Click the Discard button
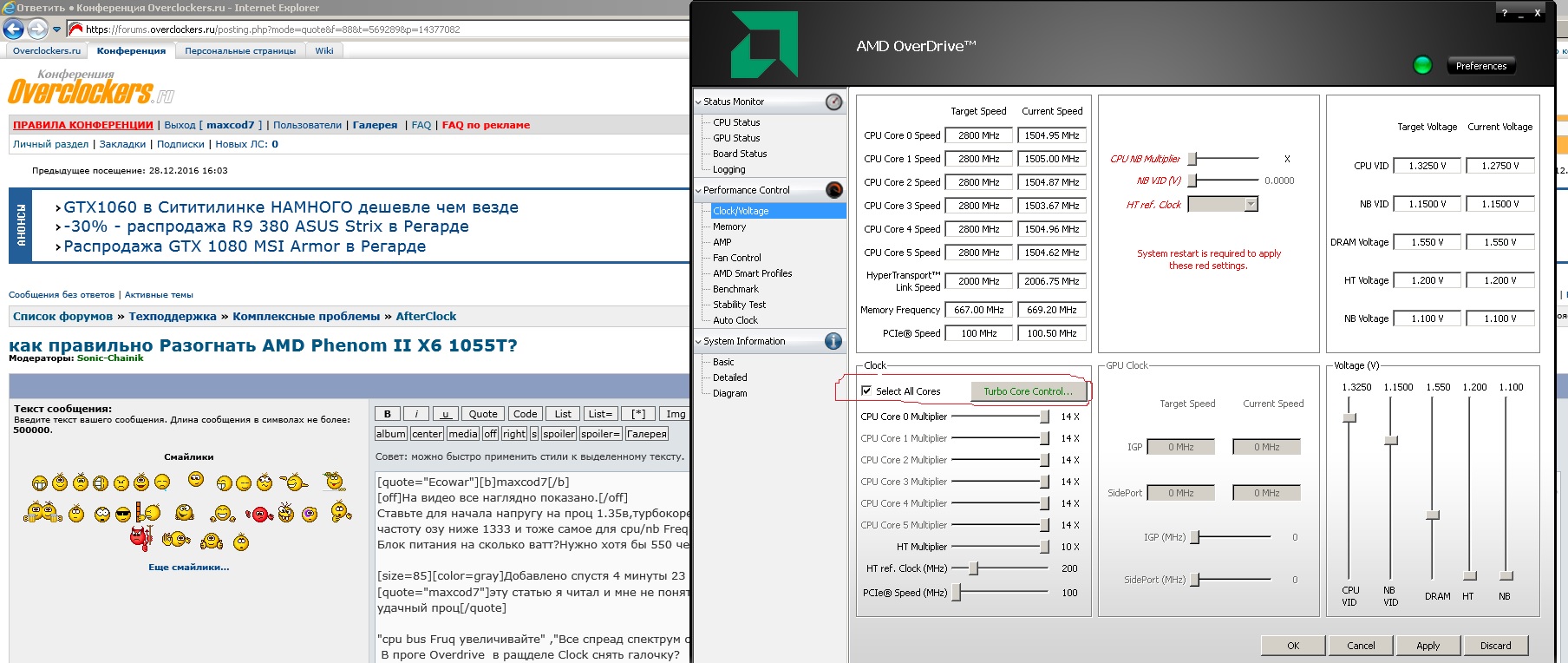The width and height of the screenshot is (1568, 663). 1496,646
